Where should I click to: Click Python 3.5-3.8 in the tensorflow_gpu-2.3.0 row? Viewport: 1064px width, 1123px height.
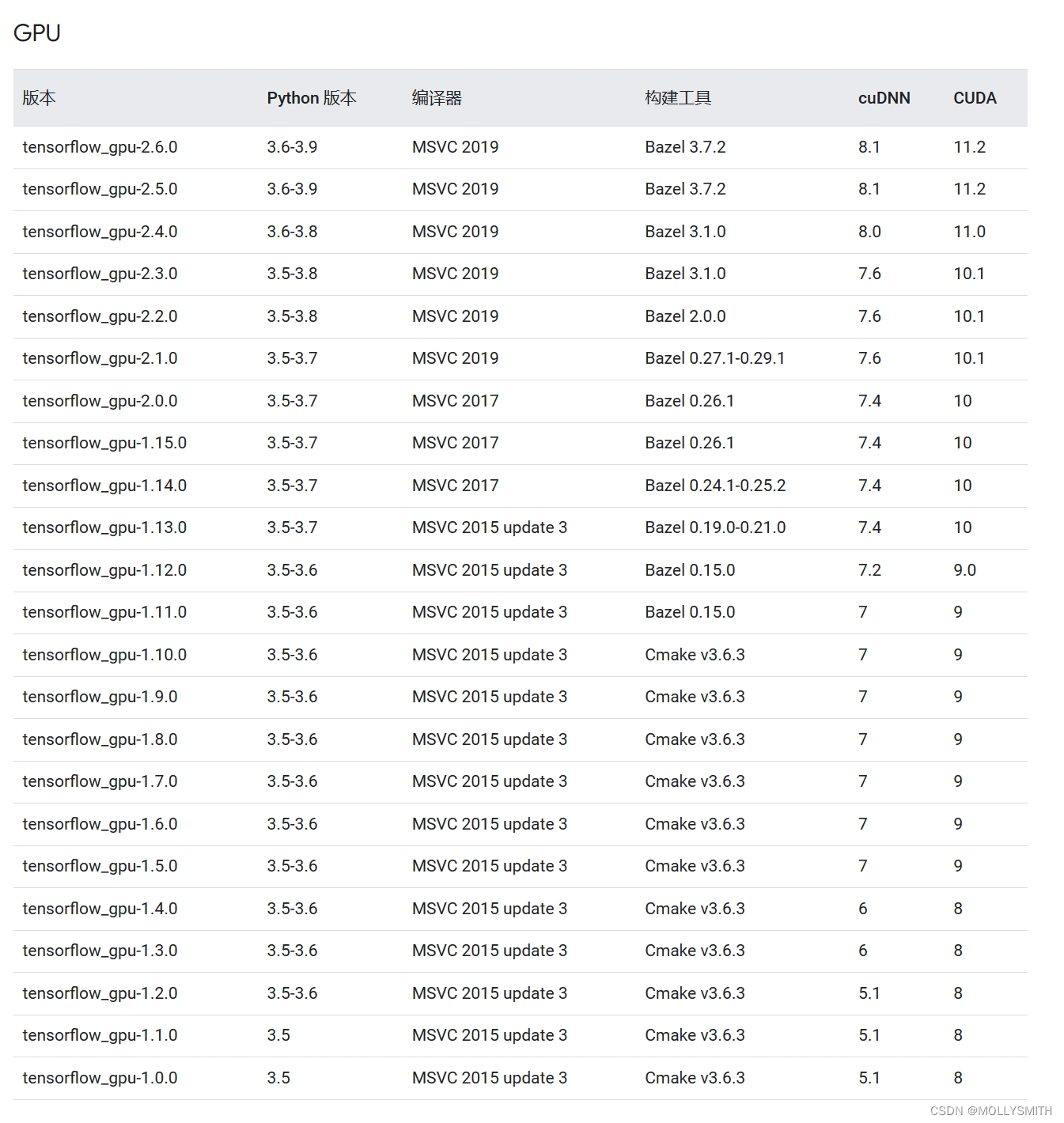click(x=292, y=274)
